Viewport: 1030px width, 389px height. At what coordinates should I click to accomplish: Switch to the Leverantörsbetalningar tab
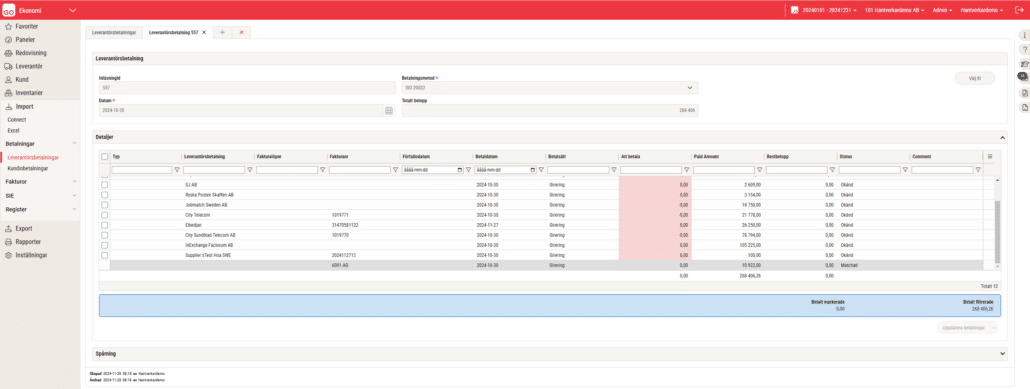tap(115, 32)
